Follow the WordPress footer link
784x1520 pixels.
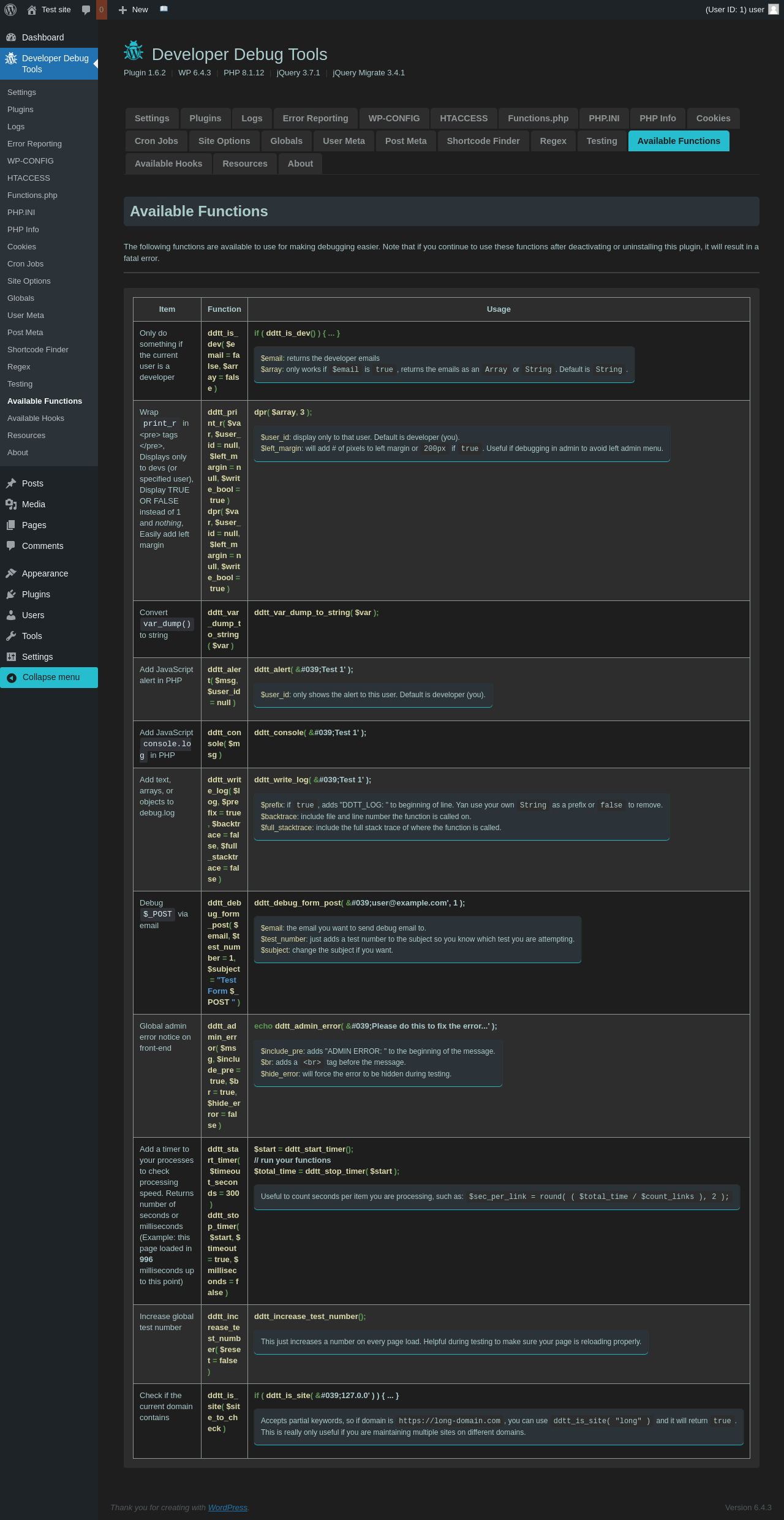point(227,1507)
